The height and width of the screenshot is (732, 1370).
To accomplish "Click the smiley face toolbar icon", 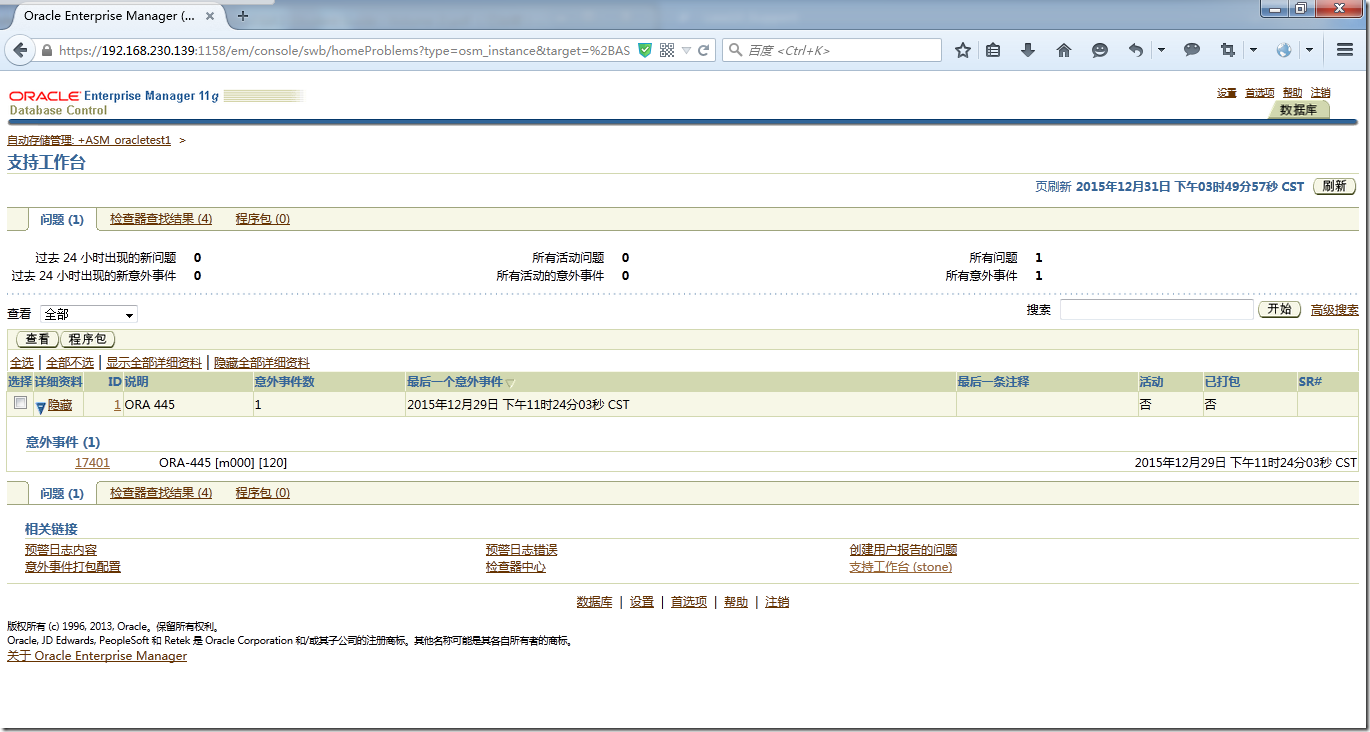I will point(1099,50).
